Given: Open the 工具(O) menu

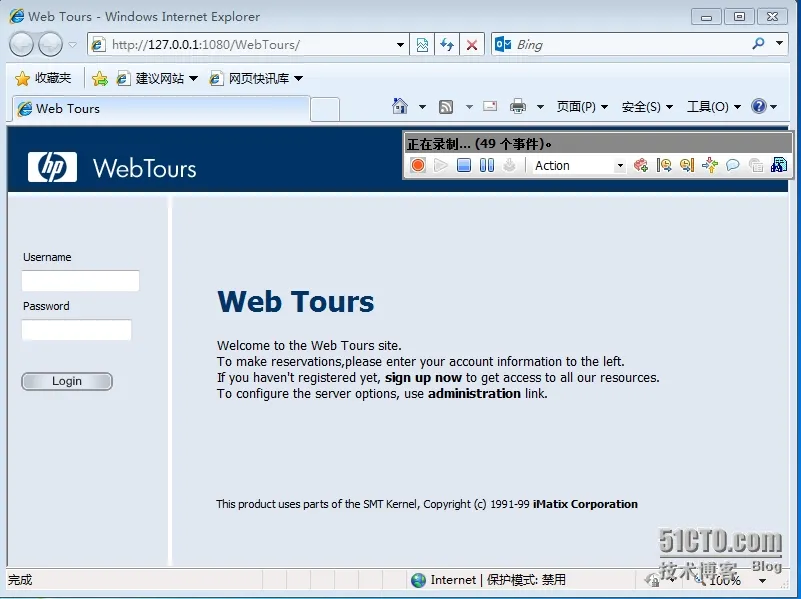Looking at the screenshot, I should (x=714, y=107).
